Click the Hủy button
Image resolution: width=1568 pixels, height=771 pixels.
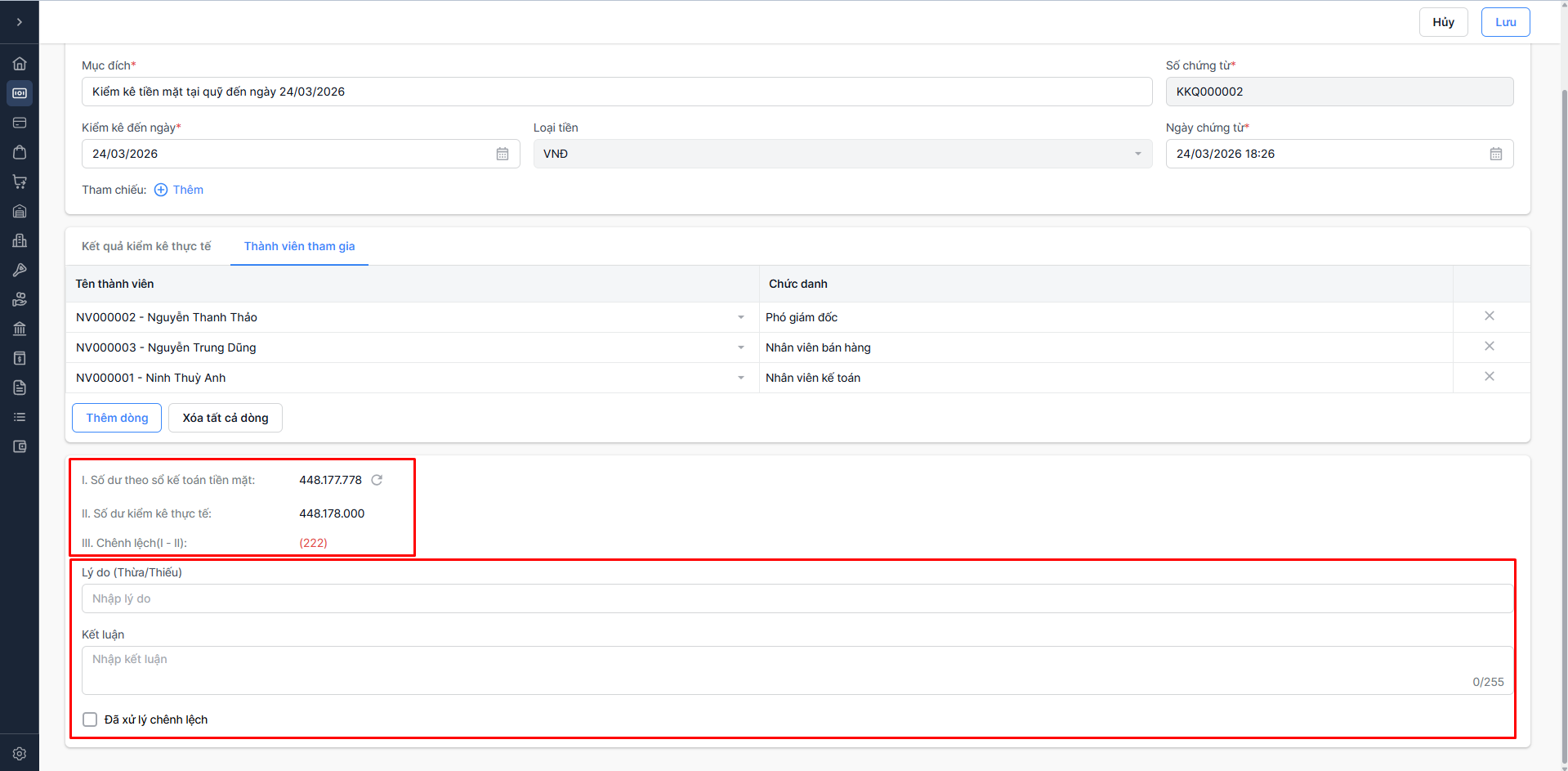(x=1443, y=22)
